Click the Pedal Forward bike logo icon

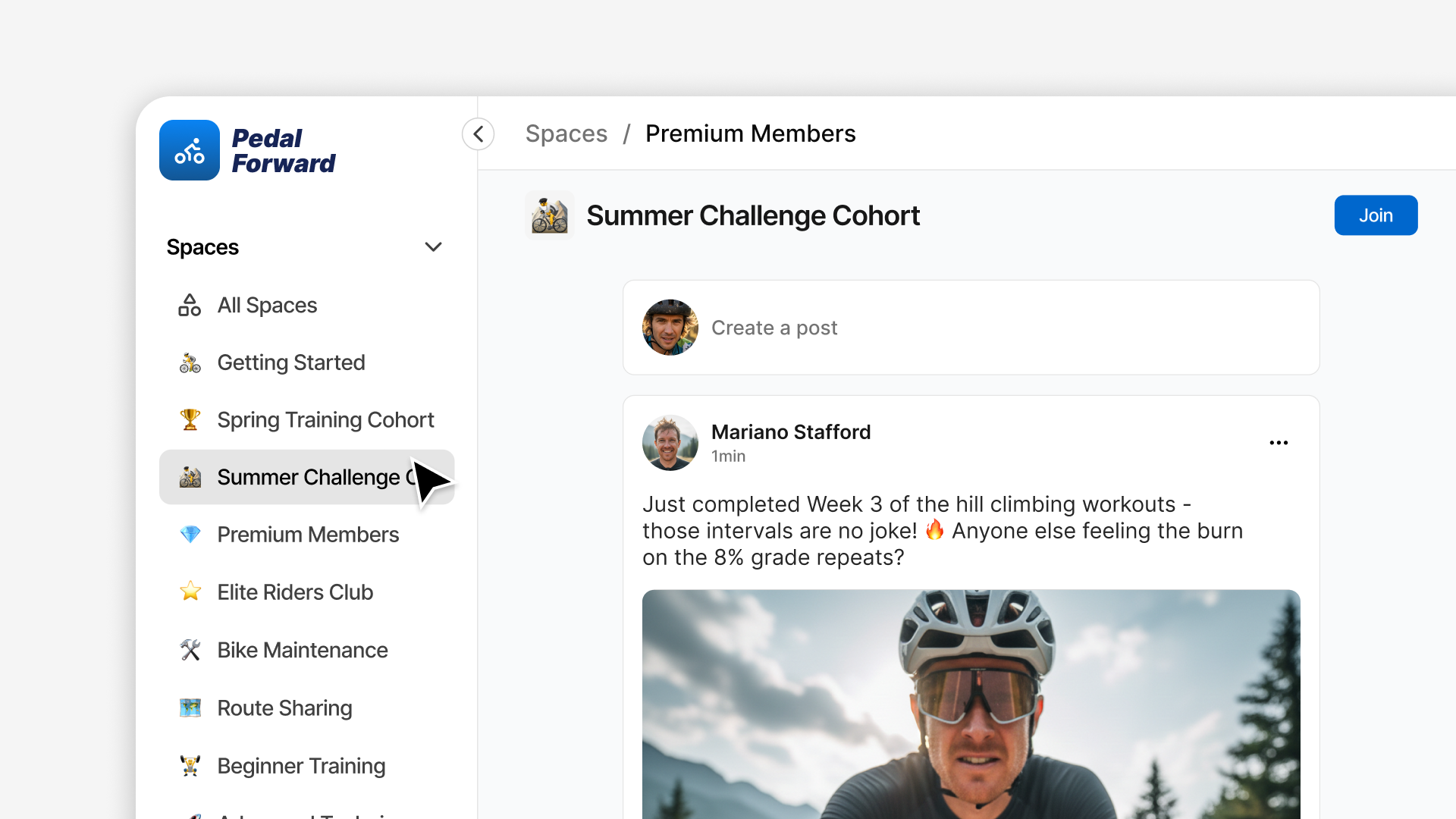[190, 150]
